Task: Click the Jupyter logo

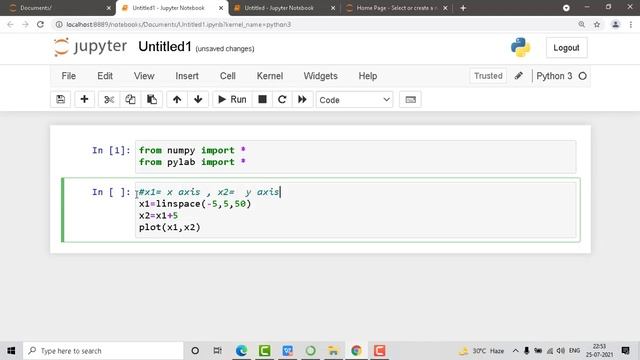Action: (91, 47)
